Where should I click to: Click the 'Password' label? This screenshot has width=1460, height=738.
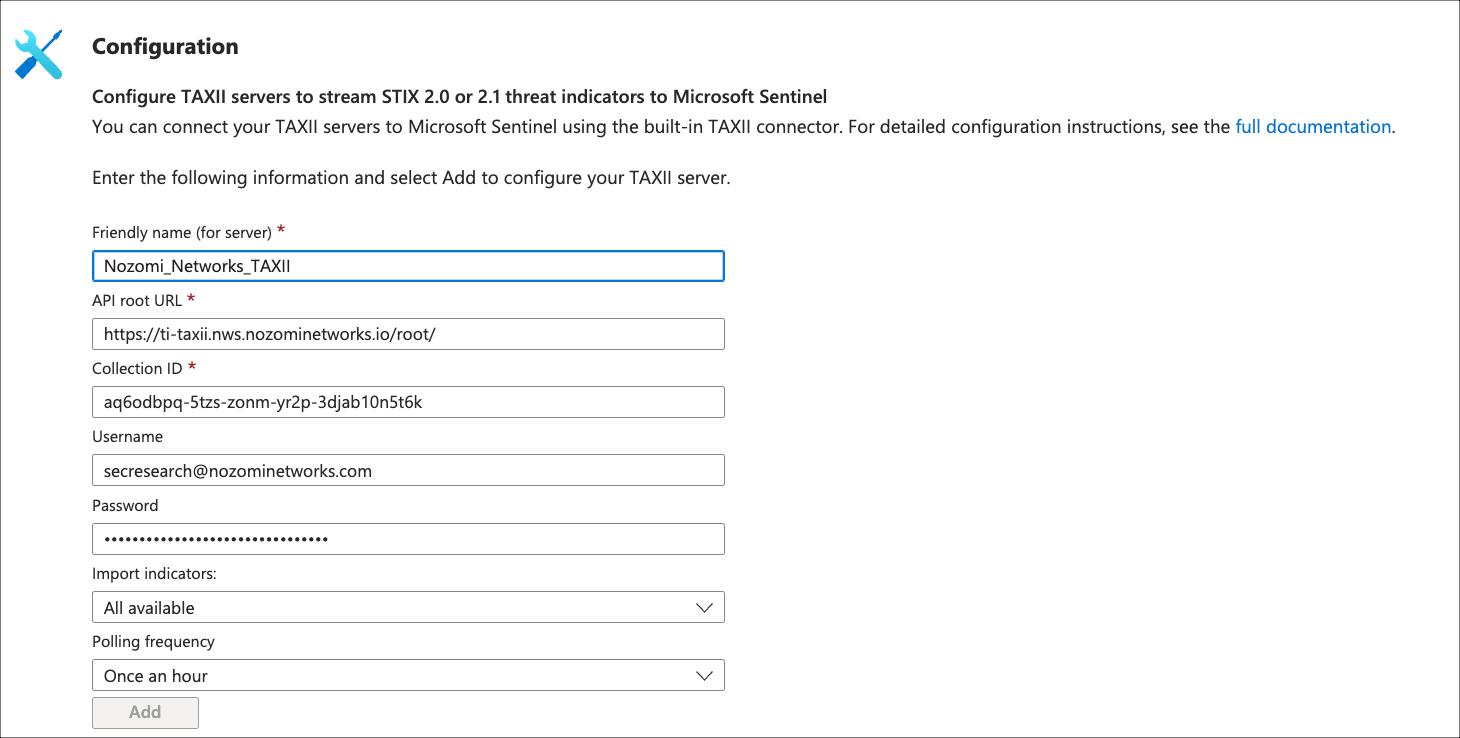pos(125,505)
